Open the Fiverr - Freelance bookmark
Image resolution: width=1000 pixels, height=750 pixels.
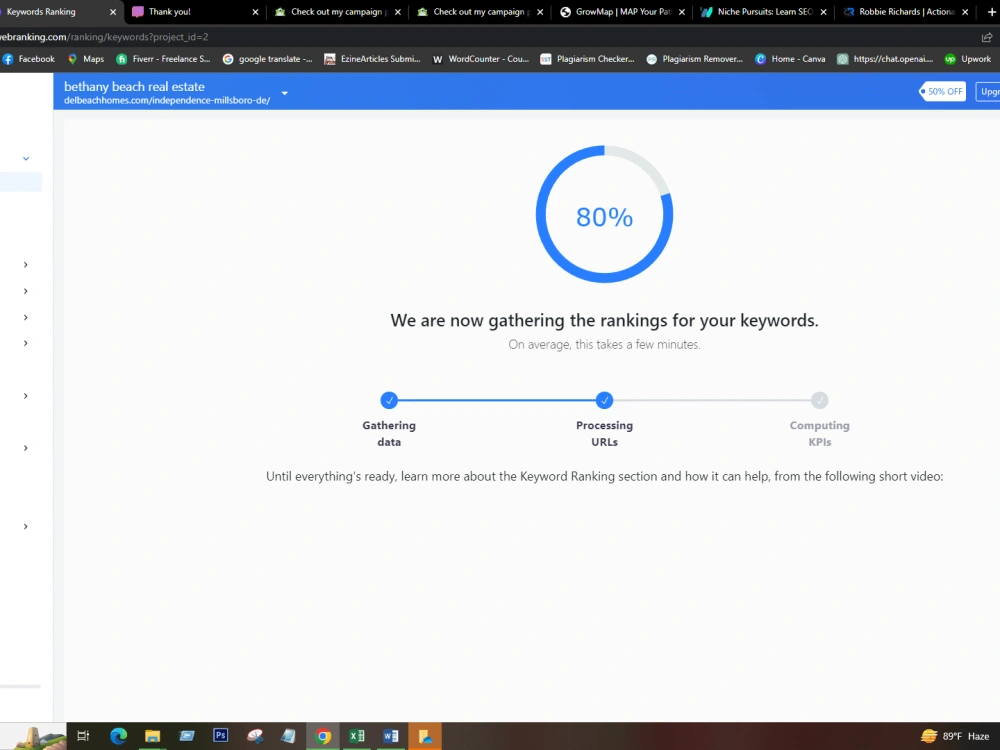163,59
